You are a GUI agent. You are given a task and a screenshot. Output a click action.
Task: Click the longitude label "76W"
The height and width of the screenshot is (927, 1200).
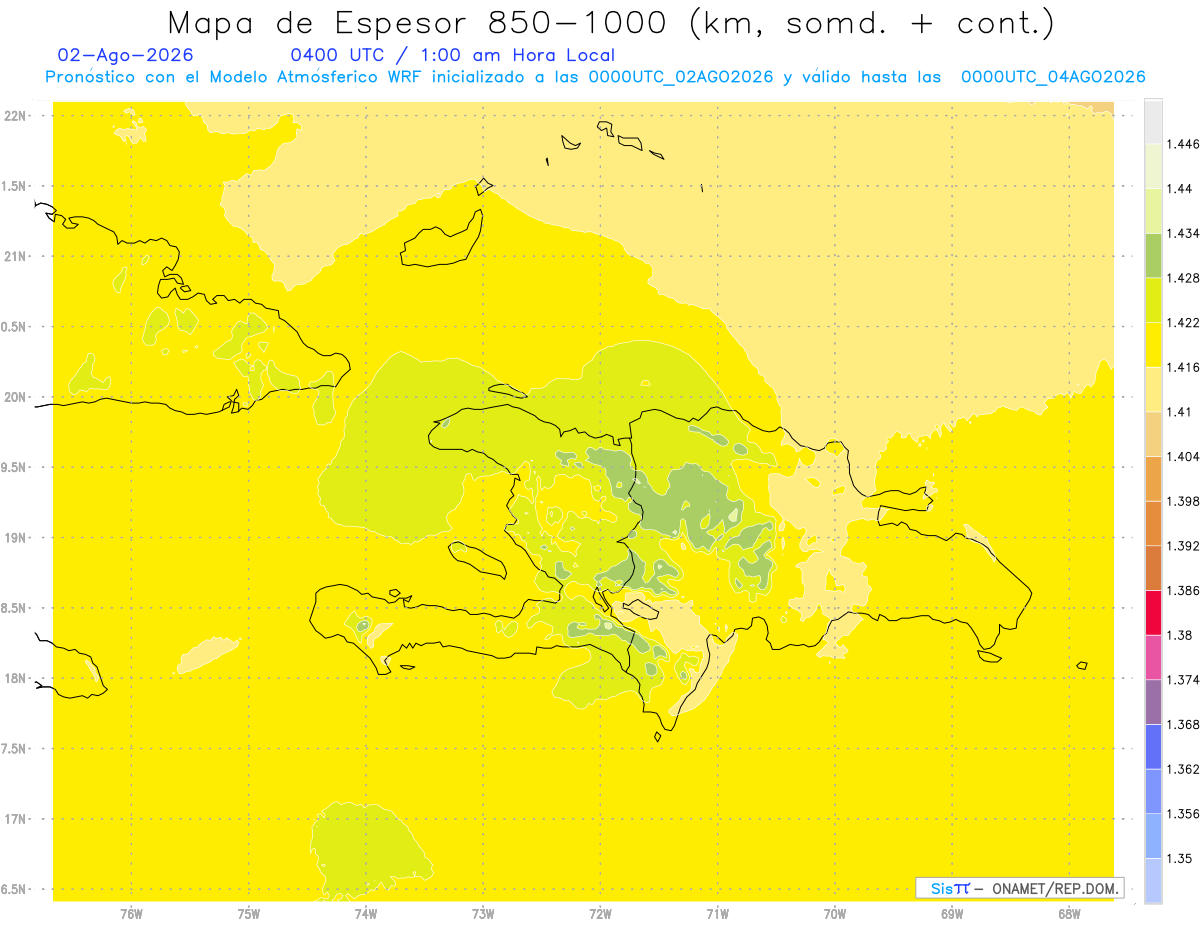(x=131, y=914)
